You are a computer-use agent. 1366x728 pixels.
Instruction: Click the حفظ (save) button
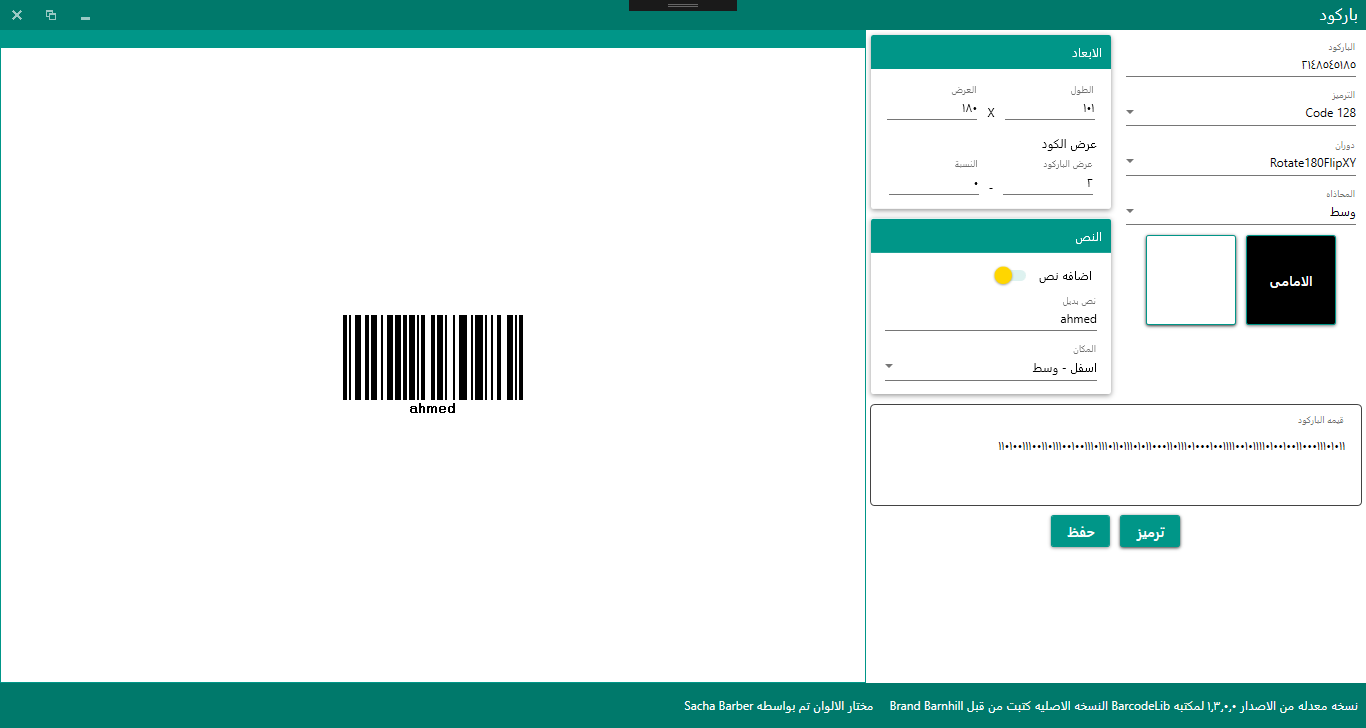(x=1080, y=532)
